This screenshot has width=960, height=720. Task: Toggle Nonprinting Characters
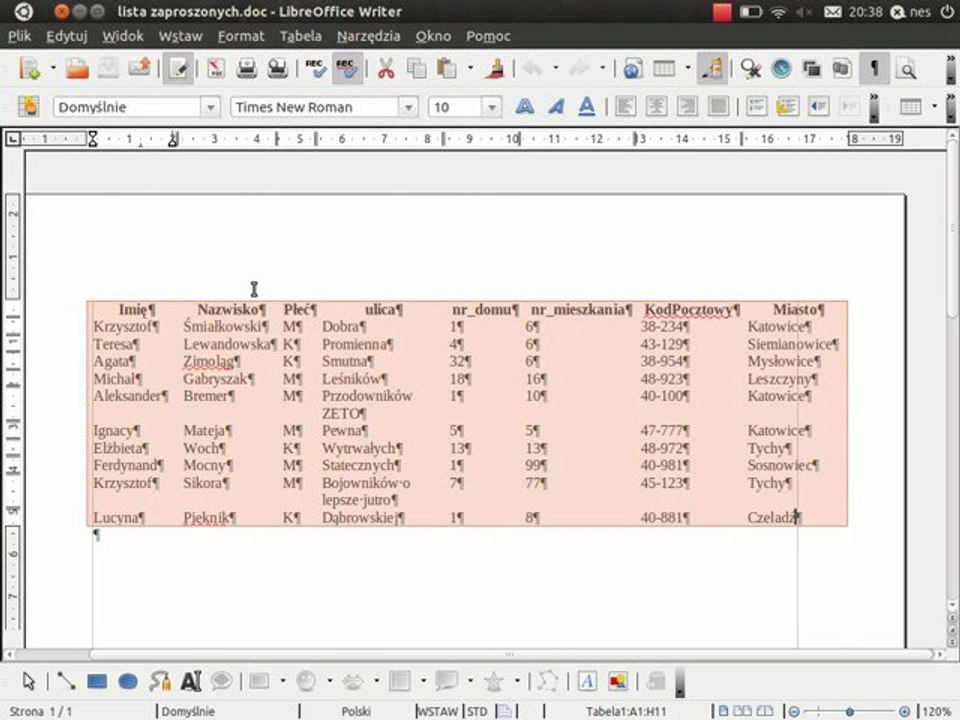click(x=874, y=68)
